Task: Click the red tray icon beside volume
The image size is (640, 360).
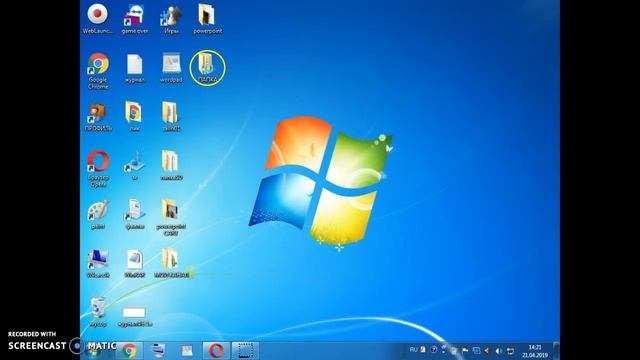Action: pos(487,351)
